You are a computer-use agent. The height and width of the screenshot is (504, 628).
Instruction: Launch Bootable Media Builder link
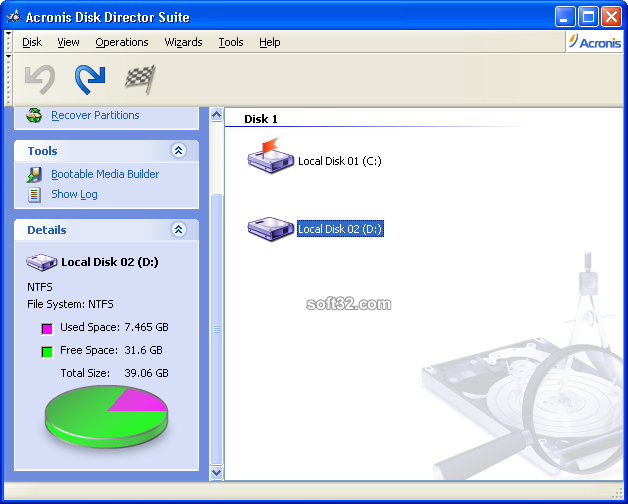pyautogui.click(x=105, y=174)
